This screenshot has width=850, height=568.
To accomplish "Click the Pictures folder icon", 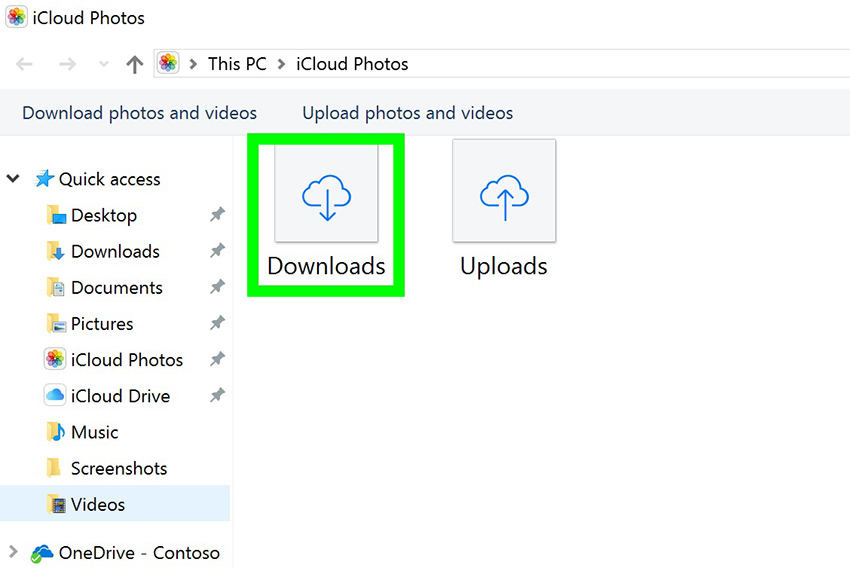I will tap(56, 324).
